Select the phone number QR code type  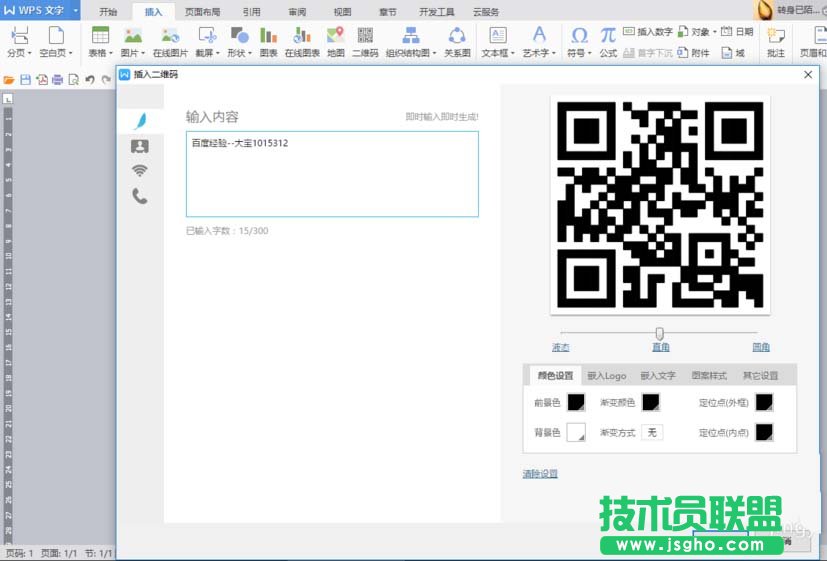coord(140,196)
